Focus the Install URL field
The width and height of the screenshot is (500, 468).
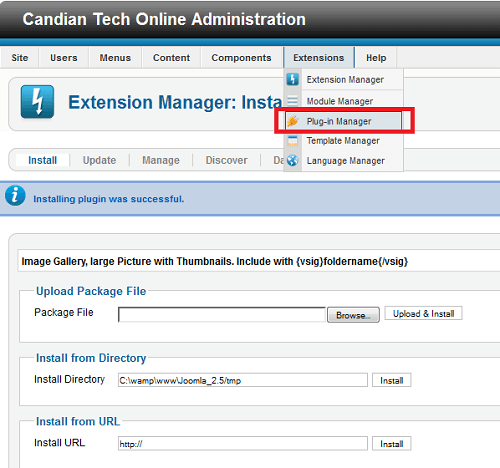pyautogui.click(x=243, y=444)
